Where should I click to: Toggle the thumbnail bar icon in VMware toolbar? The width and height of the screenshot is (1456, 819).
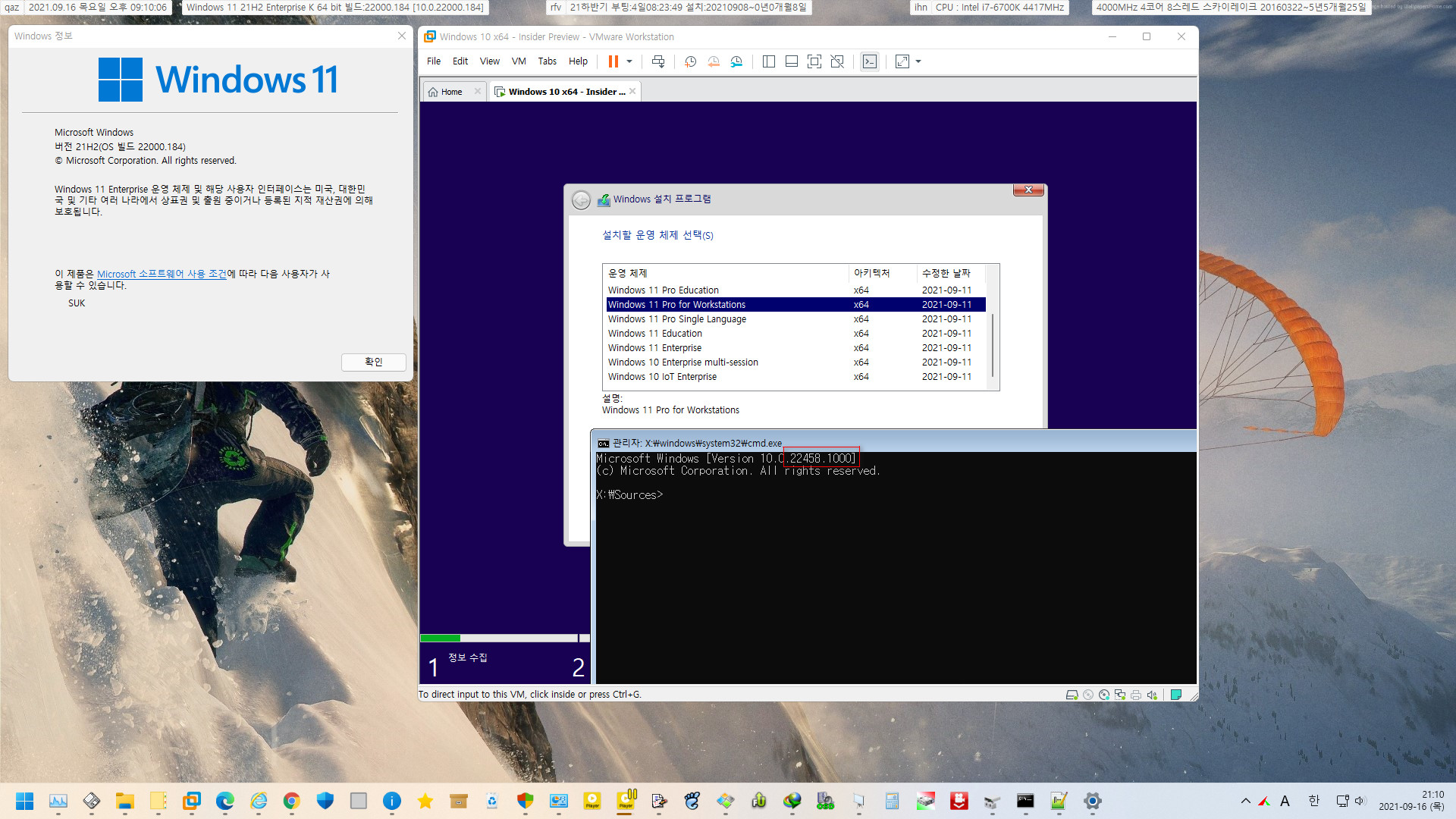tap(791, 61)
